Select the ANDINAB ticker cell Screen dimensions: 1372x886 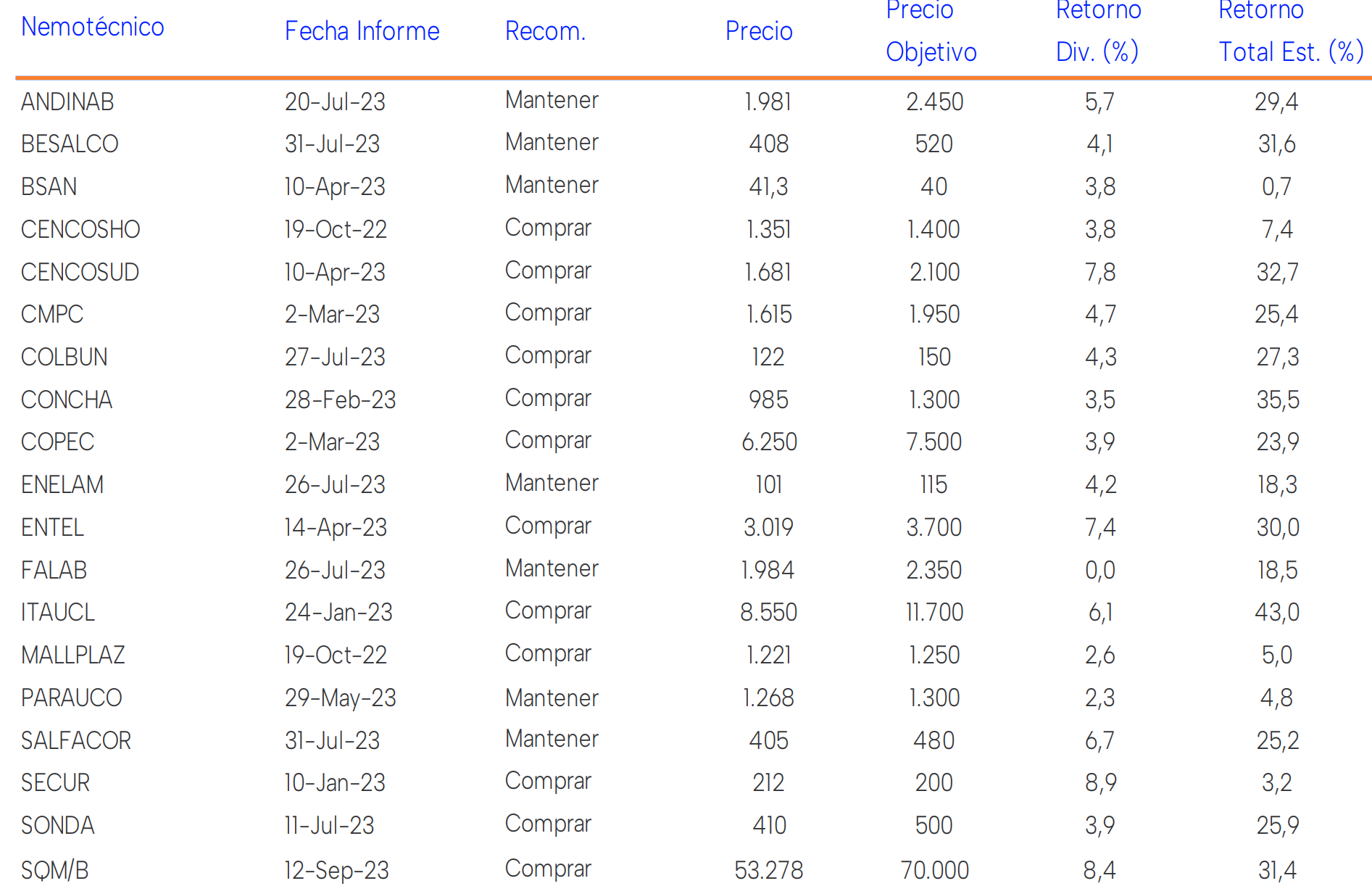pyautogui.click(x=67, y=102)
